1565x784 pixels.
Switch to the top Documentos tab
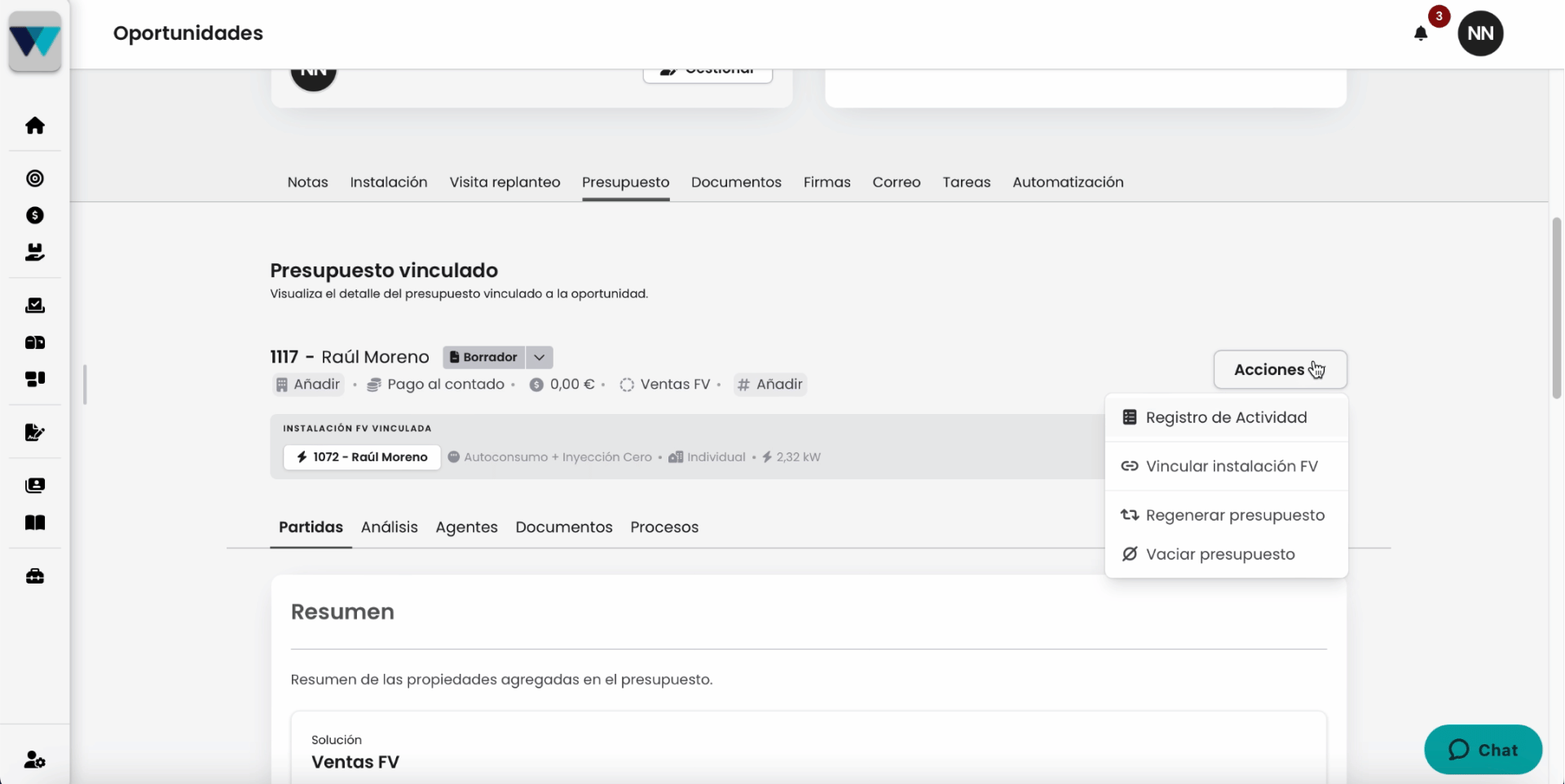point(736,183)
